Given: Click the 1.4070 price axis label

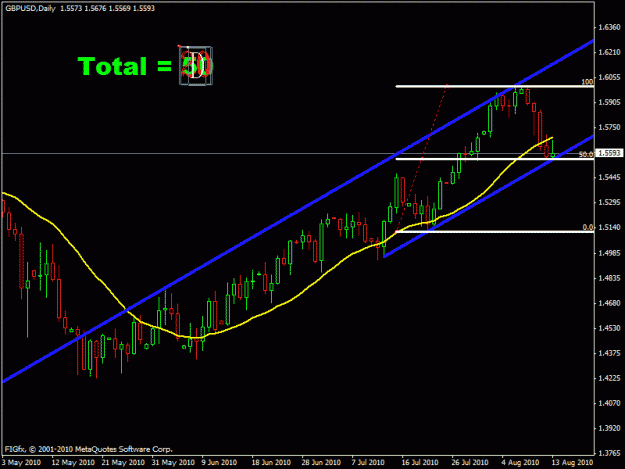Looking at the screenshot, I should click(x=610, y=403).
